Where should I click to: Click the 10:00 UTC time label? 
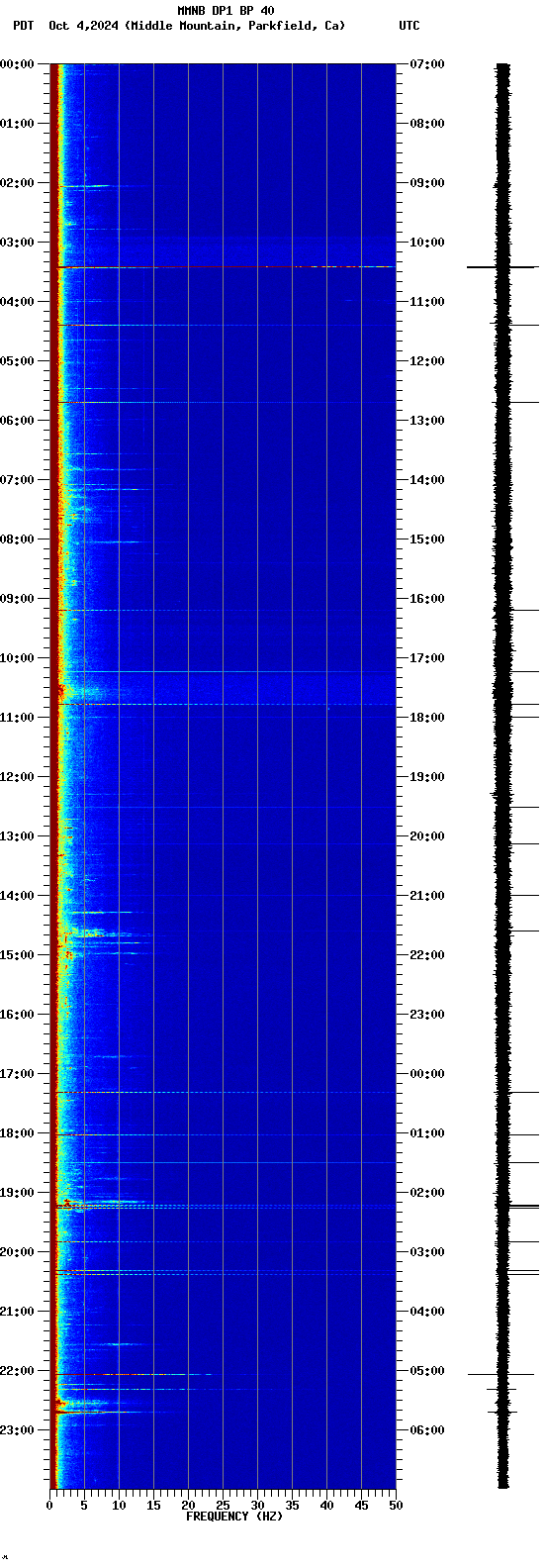pyautogui.click(x=427, y=243)
